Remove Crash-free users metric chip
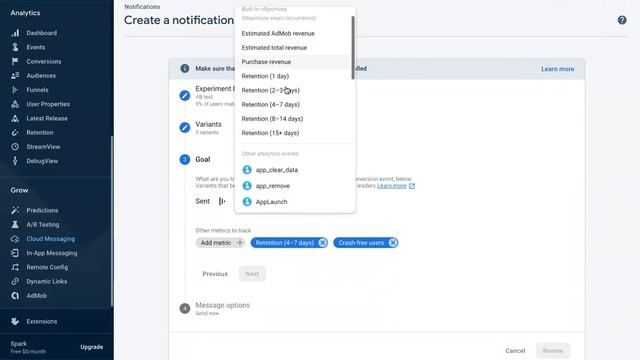The width and height of the screenshot is (640, 360). (393, 243)
